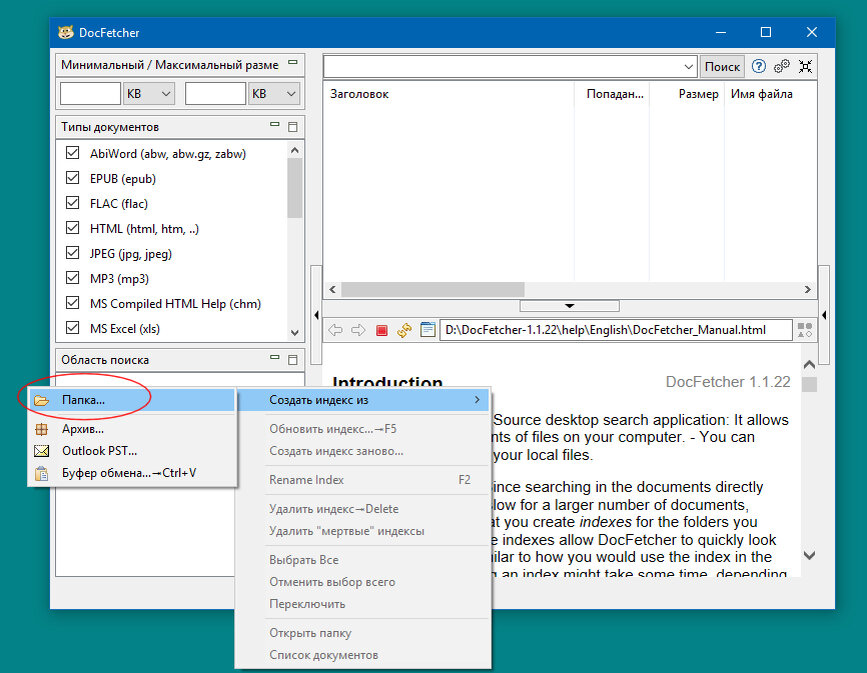Toggle the highlighting icon right of path field

(805, 330)
